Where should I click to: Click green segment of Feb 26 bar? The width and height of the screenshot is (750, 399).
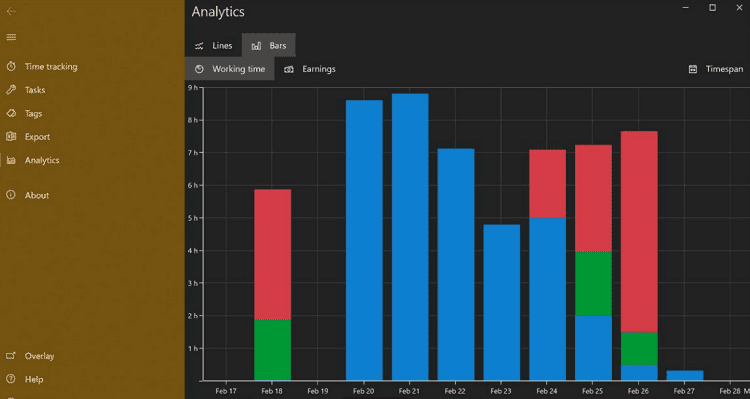[x=639, y=349]
